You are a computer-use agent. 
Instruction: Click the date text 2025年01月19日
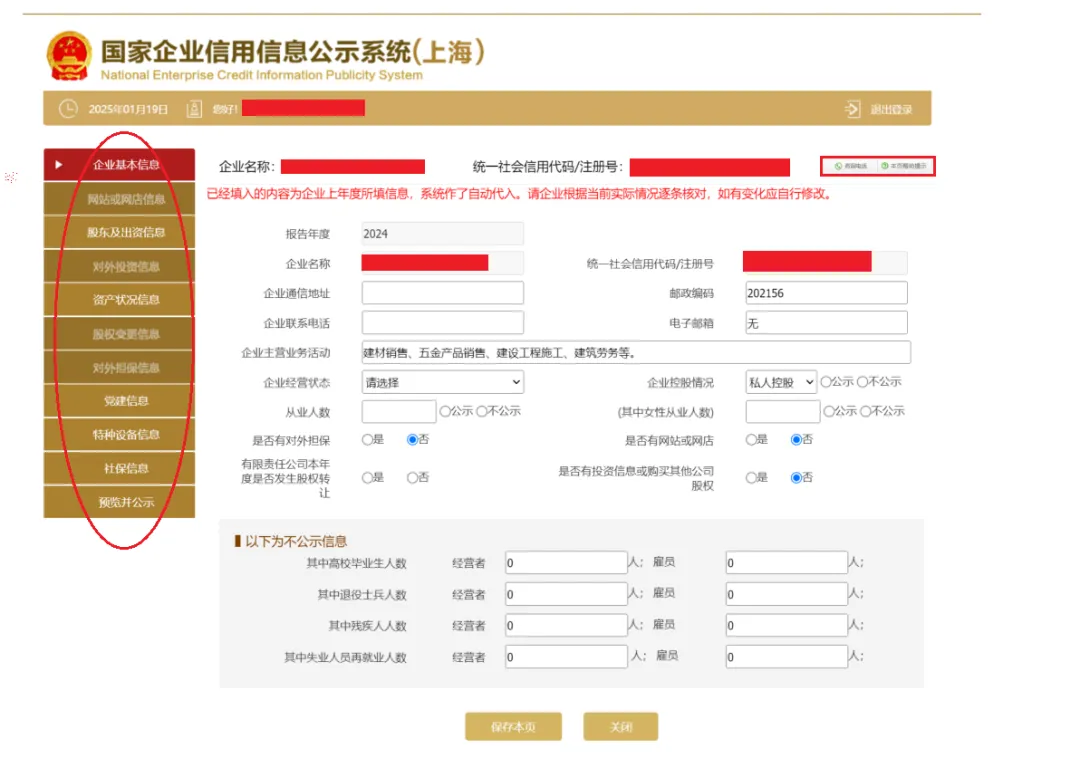coord(128,110)
